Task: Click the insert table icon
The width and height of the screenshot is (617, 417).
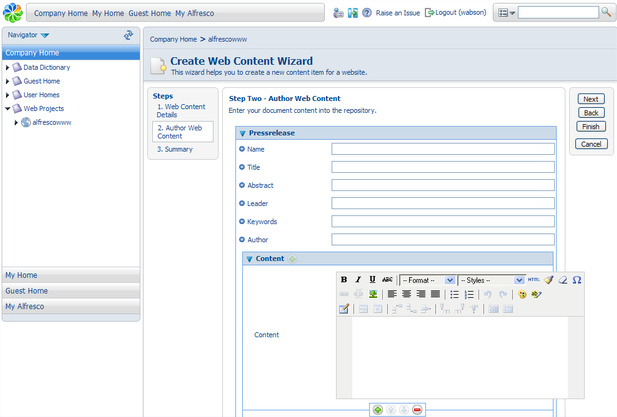Action: [344, 309]
